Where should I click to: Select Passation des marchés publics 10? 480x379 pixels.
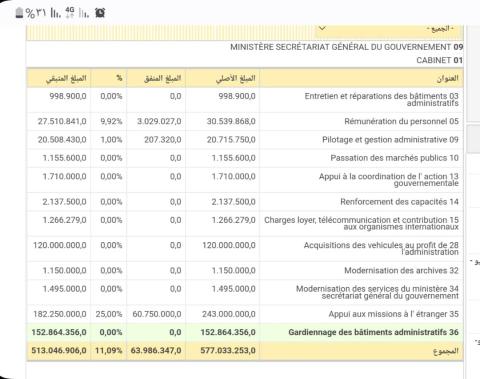click(395, 158)
